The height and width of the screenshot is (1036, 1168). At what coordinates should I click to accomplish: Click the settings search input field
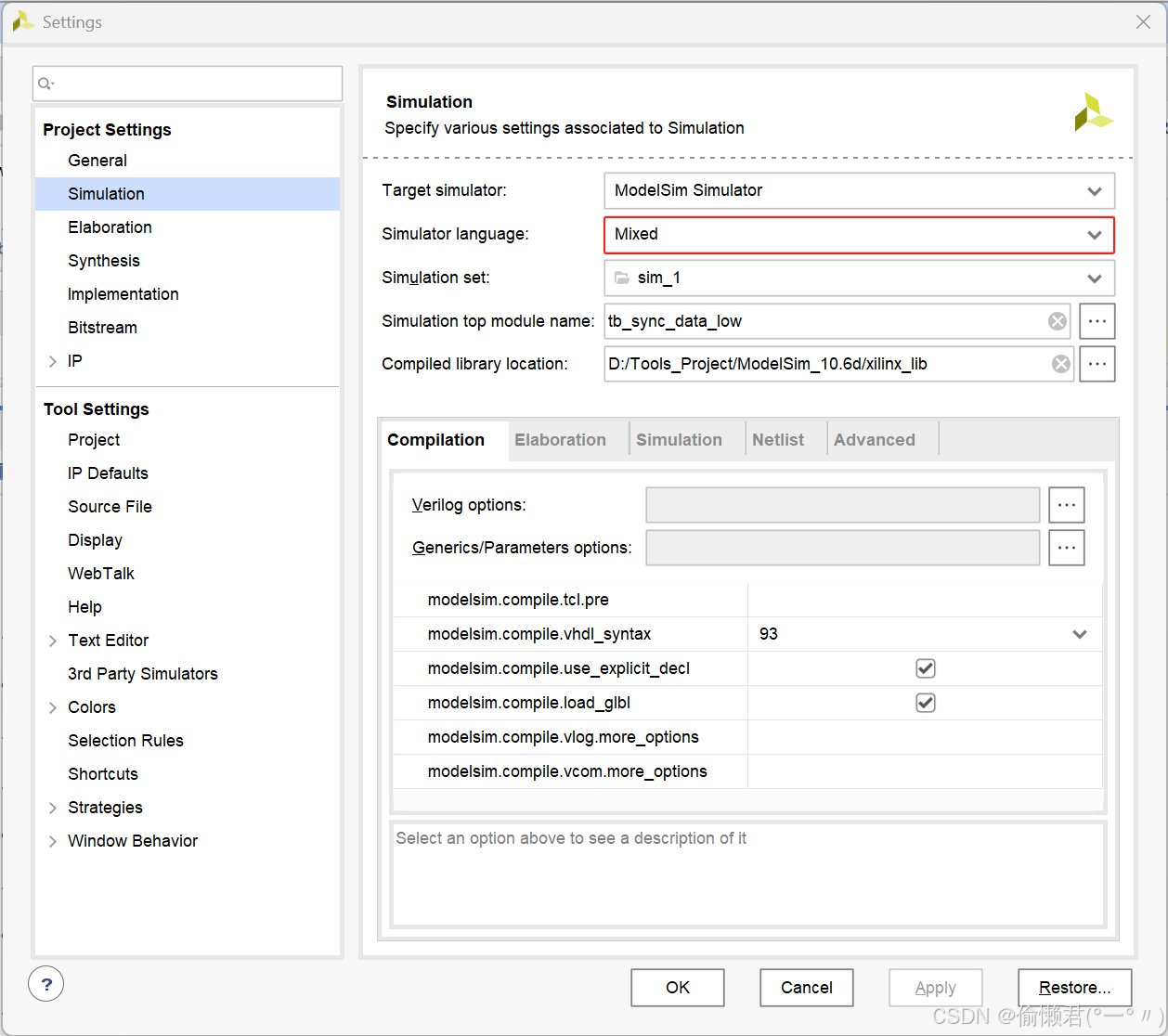coord(188,84)
